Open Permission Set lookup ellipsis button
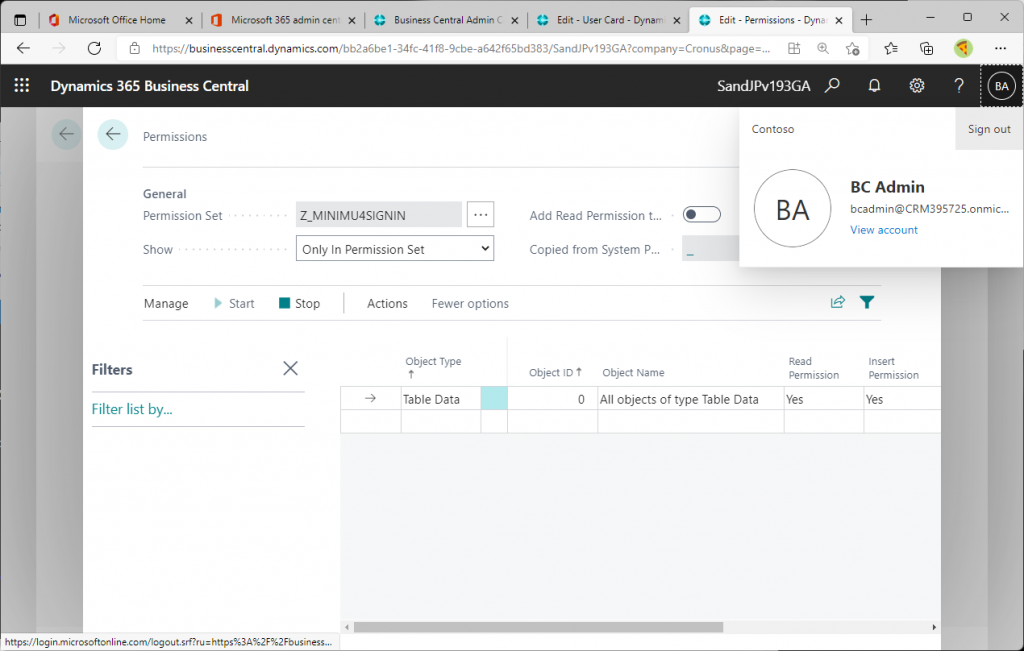This screenshot has width=1024, height=651. [x=480, y=214]
